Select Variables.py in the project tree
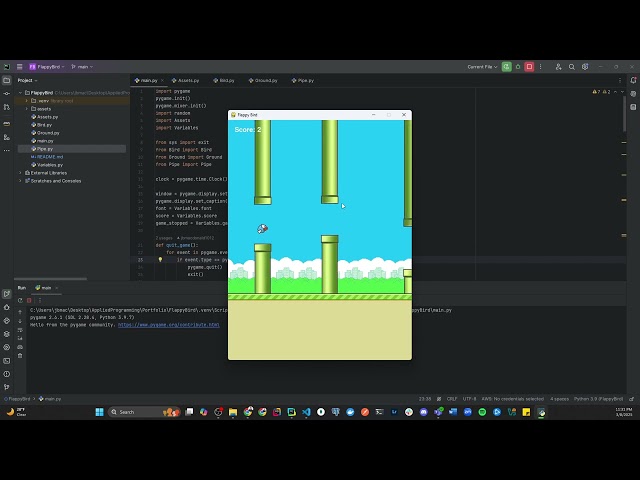Image resolution: width=640 pixels, height=480 pixels. tap(47, 165)
